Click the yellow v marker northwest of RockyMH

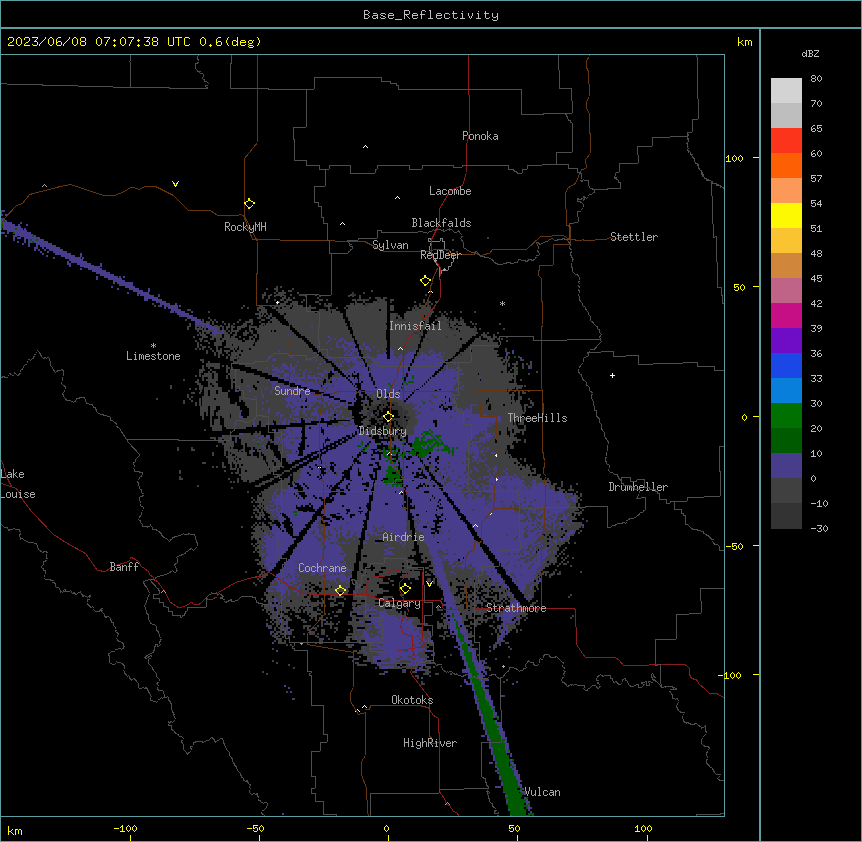pos(175,184)
